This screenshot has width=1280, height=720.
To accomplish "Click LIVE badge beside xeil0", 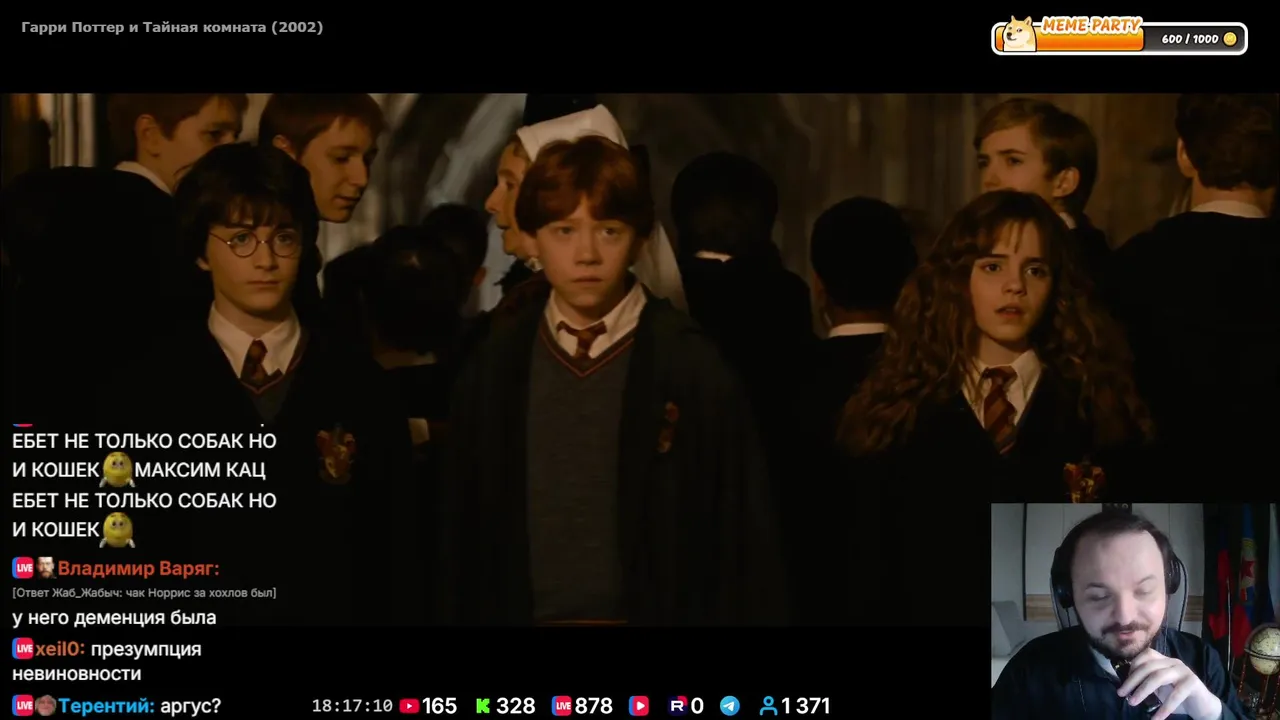I will pos(23,649).
